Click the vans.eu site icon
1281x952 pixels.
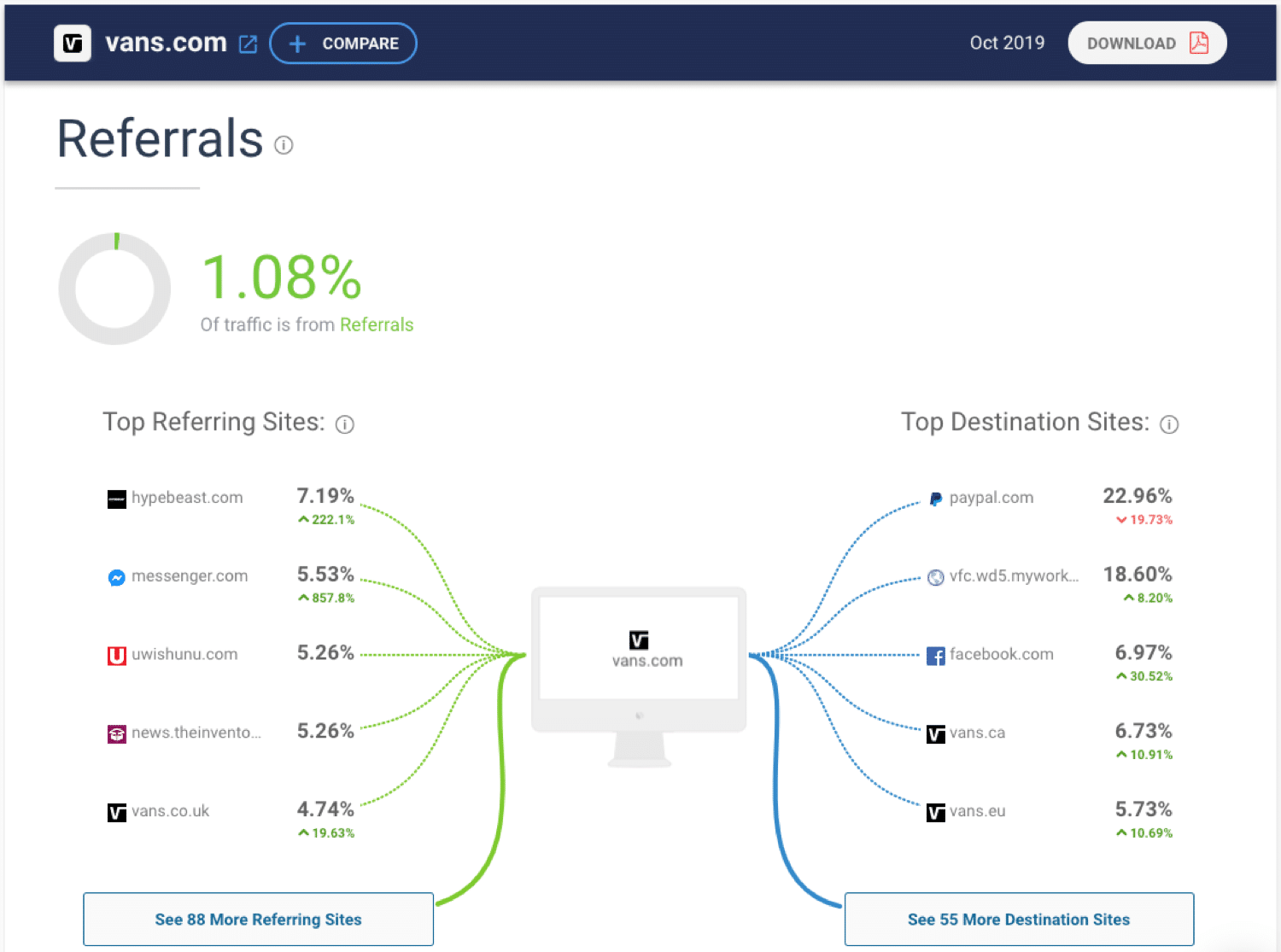935,812
